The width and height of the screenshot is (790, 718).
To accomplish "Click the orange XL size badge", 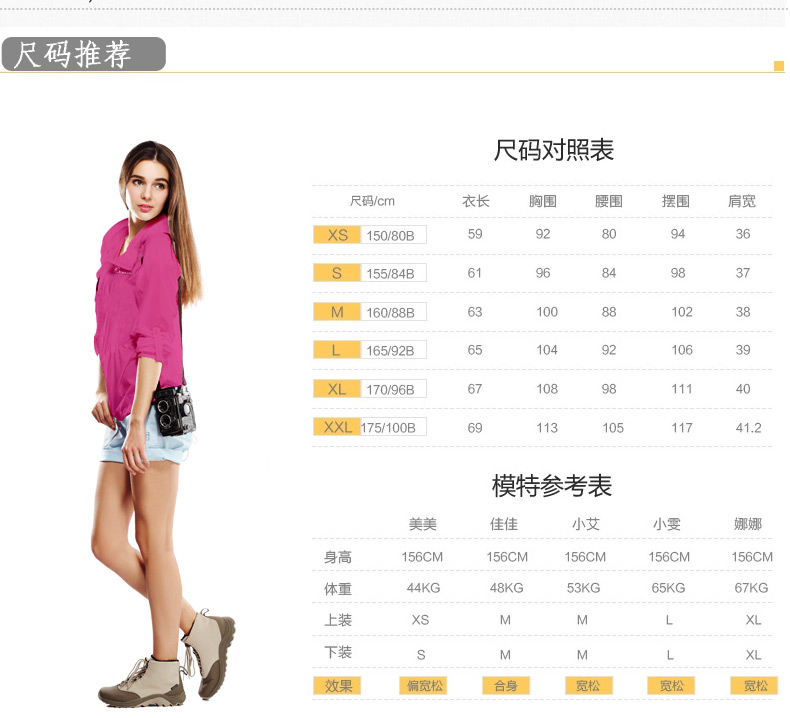I will pyautogui.click(x=337, y=389).
